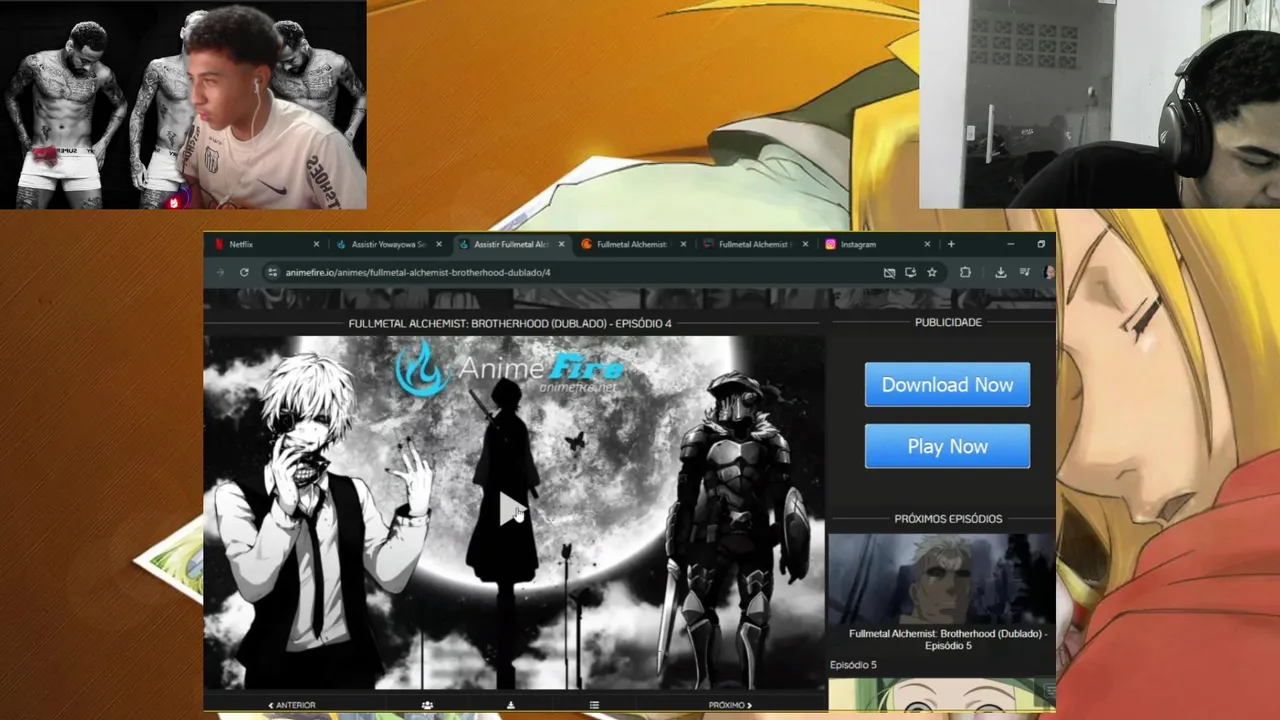Minimize the browser window

click(1010, 244)
